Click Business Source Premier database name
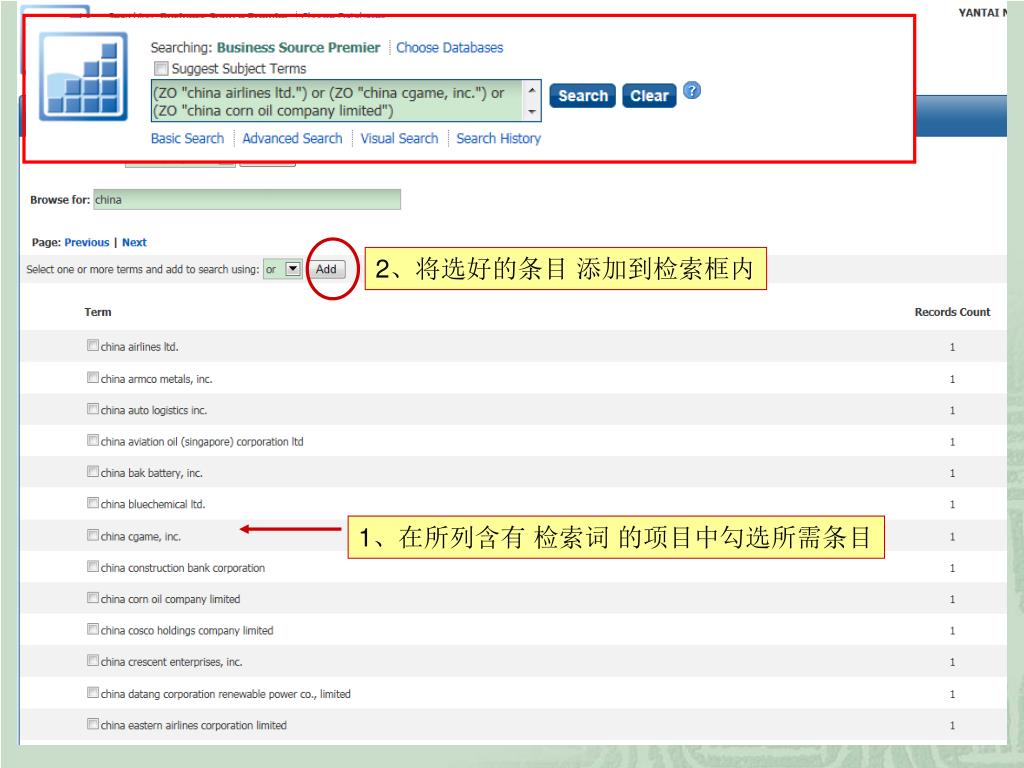Screen dimensions: 1024x768 click(x=298, y=48)
